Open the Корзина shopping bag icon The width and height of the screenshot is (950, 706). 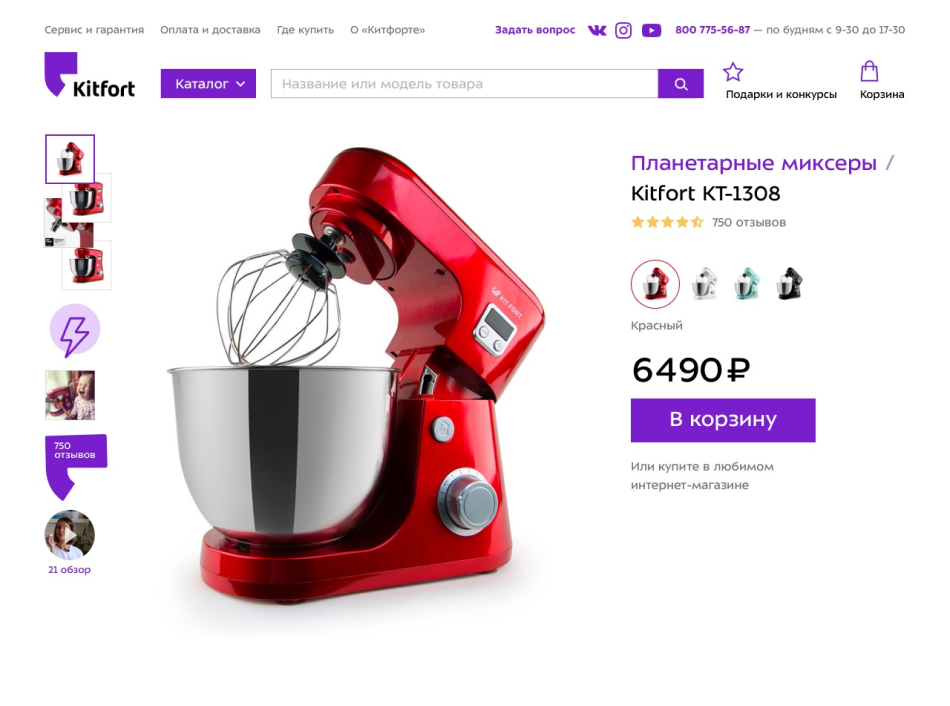pyautogui.click(x=869, y=71)
